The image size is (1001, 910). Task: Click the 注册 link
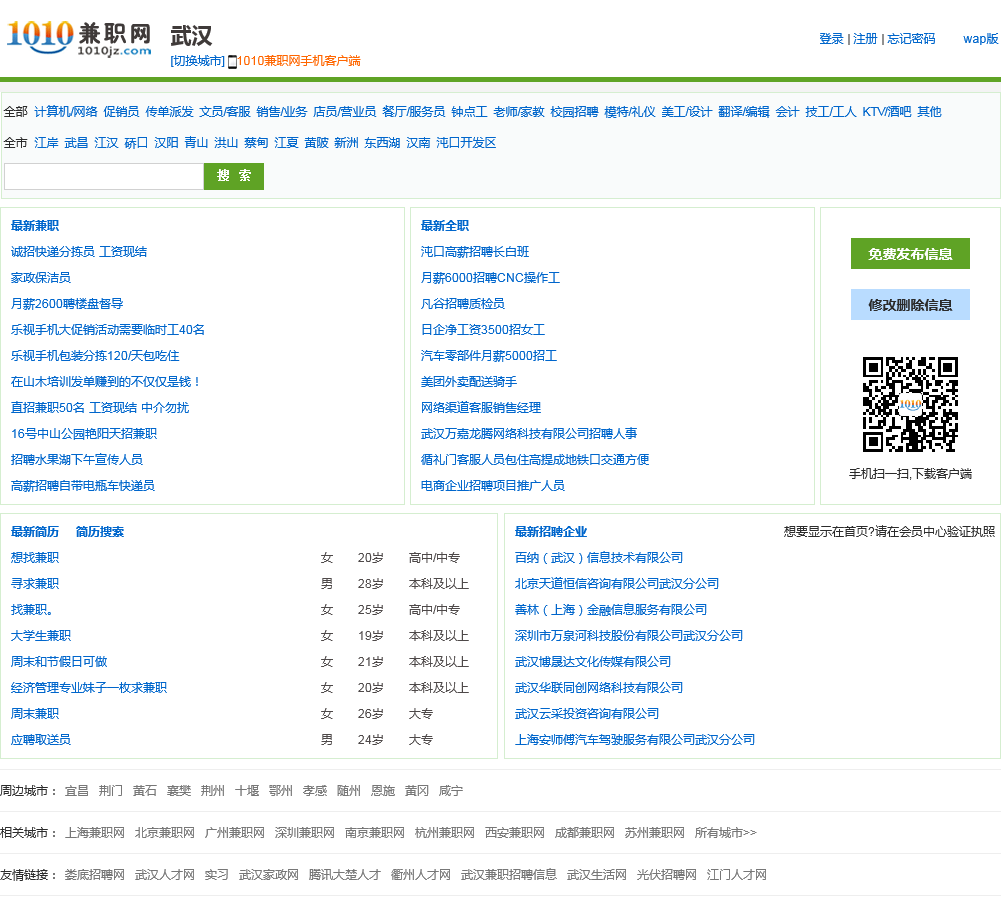pos(865,39)
